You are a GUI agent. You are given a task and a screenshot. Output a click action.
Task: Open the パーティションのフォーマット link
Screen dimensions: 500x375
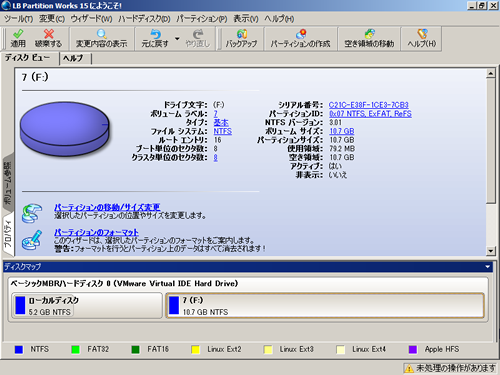[x=96, y=232]
